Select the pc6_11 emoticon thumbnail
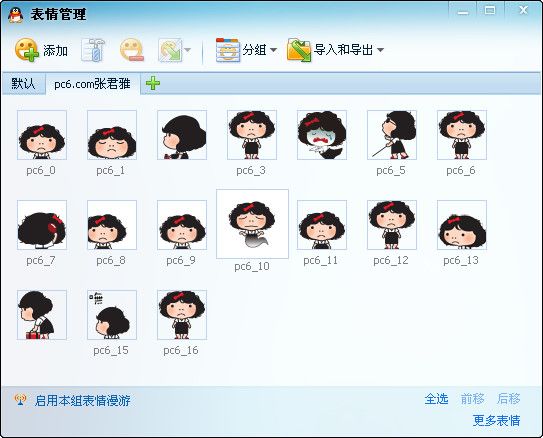The width and height of the screenshot is (543, 438). pos(322,225)
